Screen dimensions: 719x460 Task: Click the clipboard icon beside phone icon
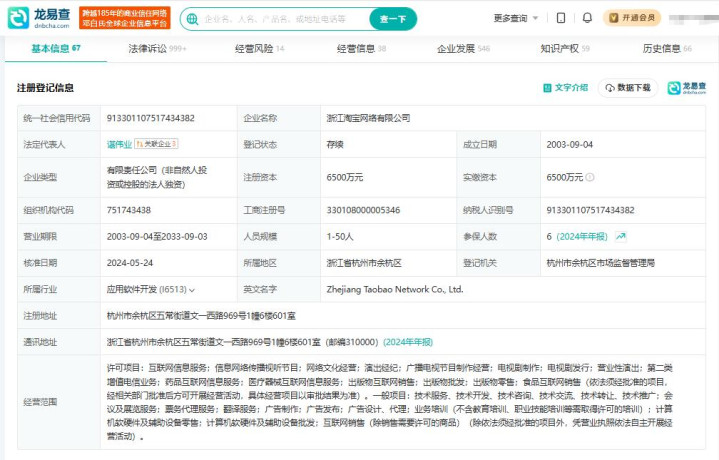[x=587, y=18]
